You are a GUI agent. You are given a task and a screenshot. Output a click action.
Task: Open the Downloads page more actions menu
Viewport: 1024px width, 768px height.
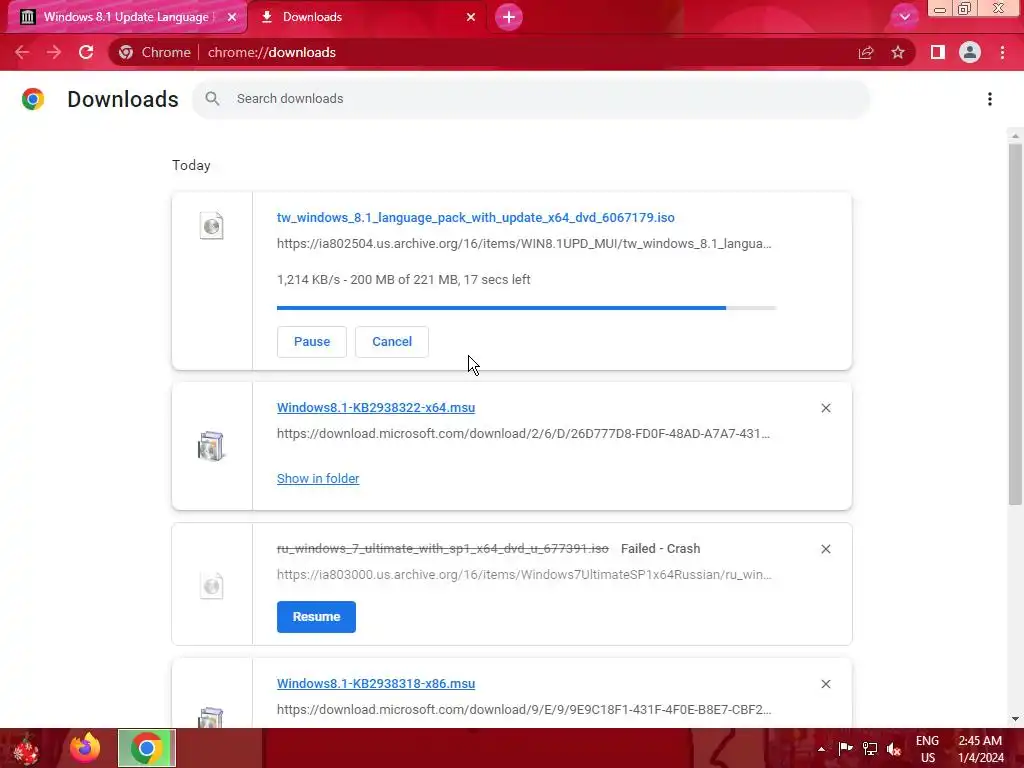pos(990,99)
